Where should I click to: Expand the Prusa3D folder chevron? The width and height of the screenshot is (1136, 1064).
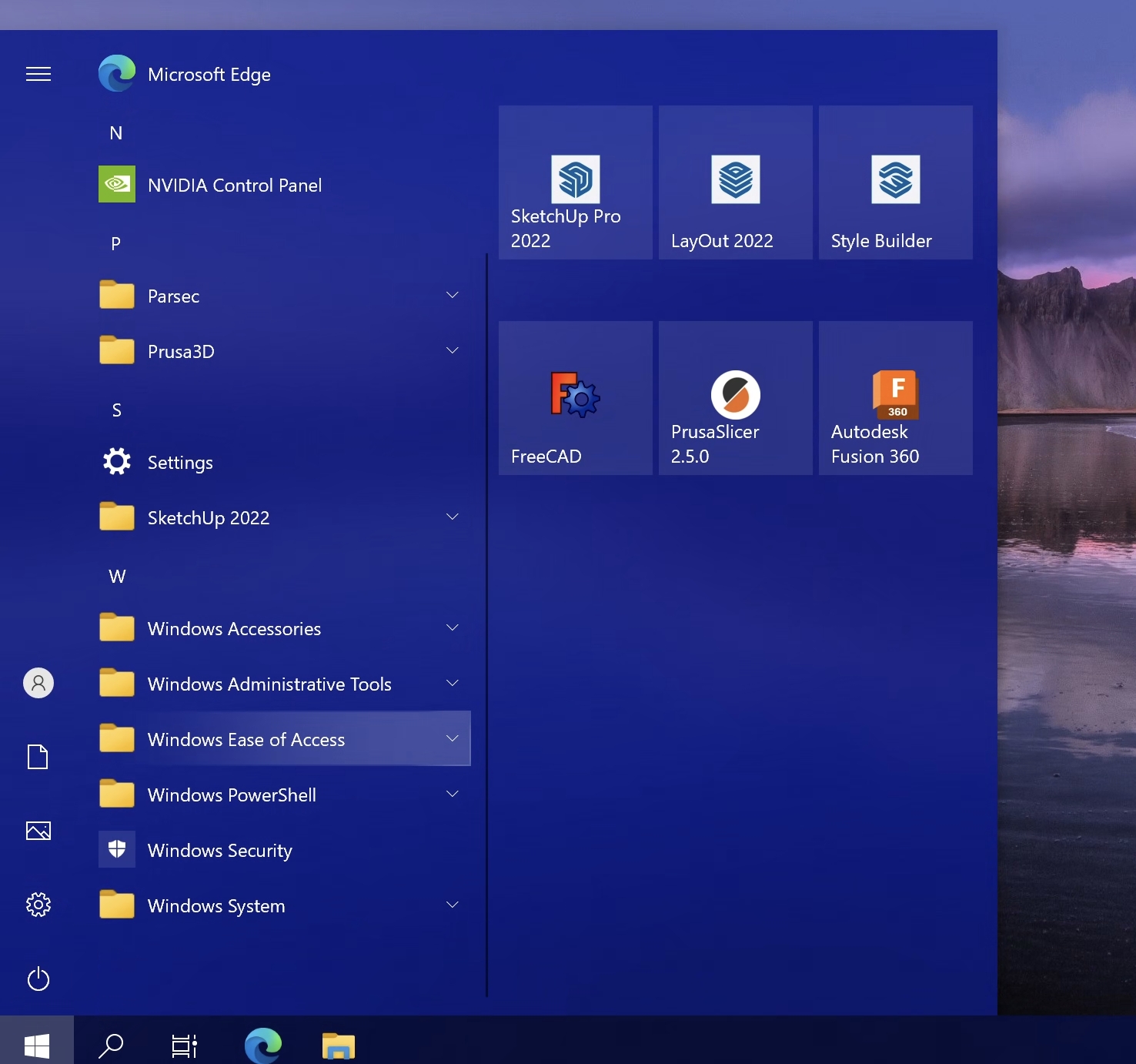[453, 350]
